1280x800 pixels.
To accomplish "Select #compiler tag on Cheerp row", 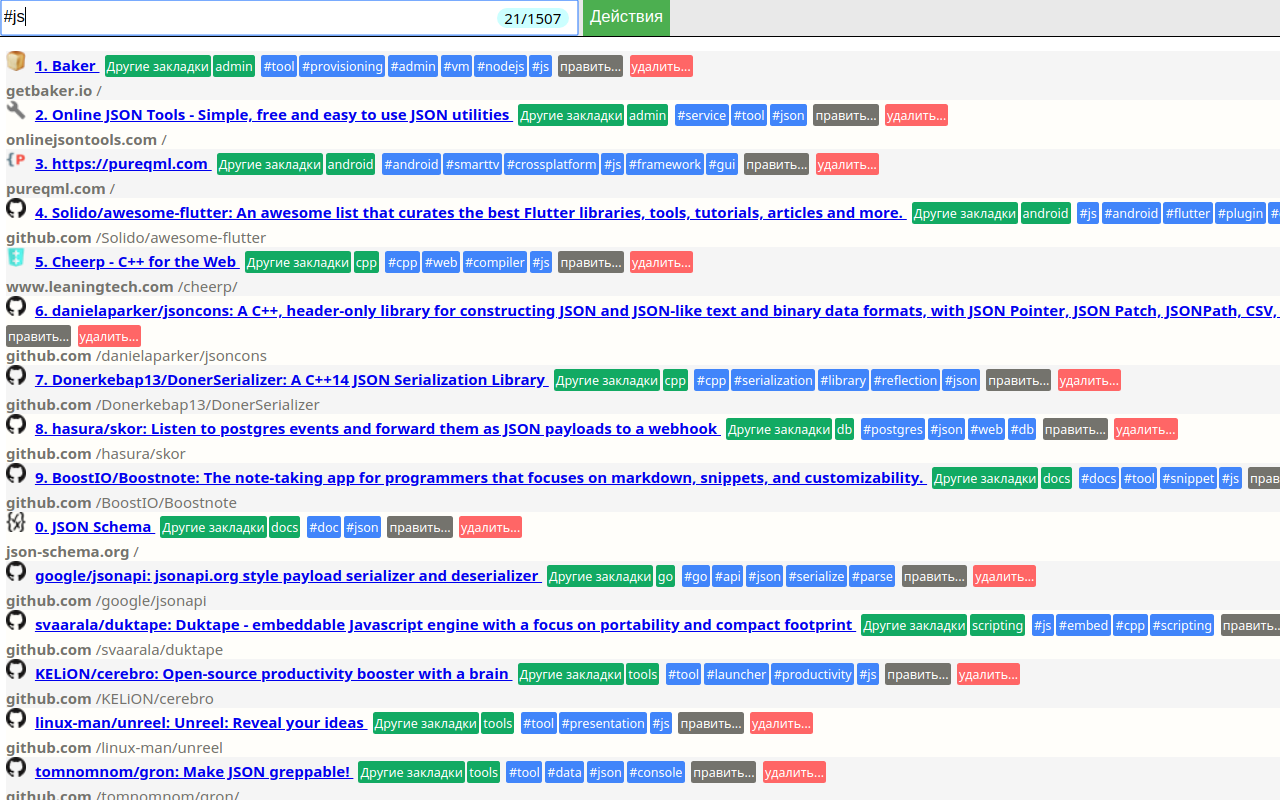I will point(495,262).
